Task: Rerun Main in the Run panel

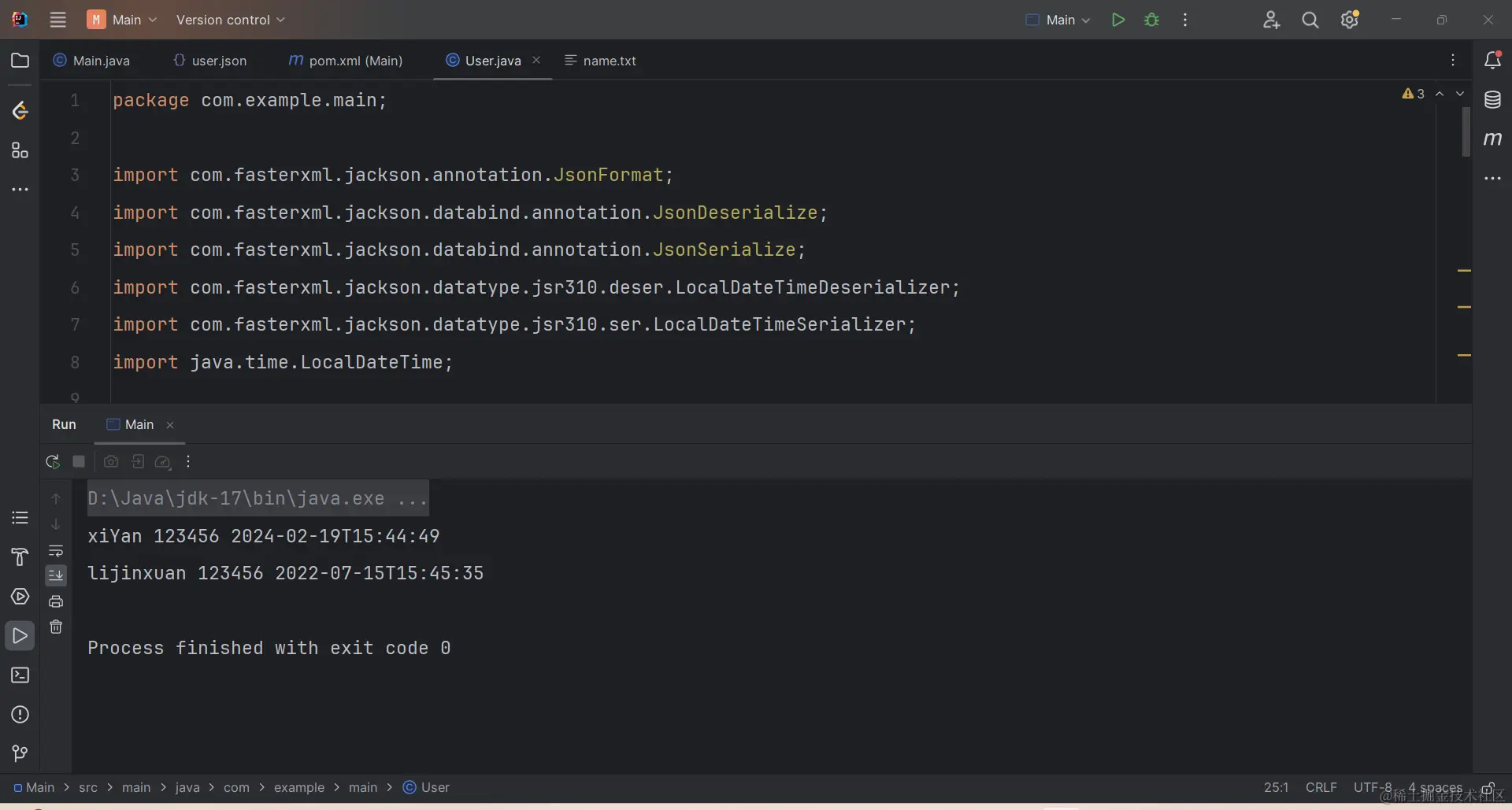Action: tap(53, 461)
